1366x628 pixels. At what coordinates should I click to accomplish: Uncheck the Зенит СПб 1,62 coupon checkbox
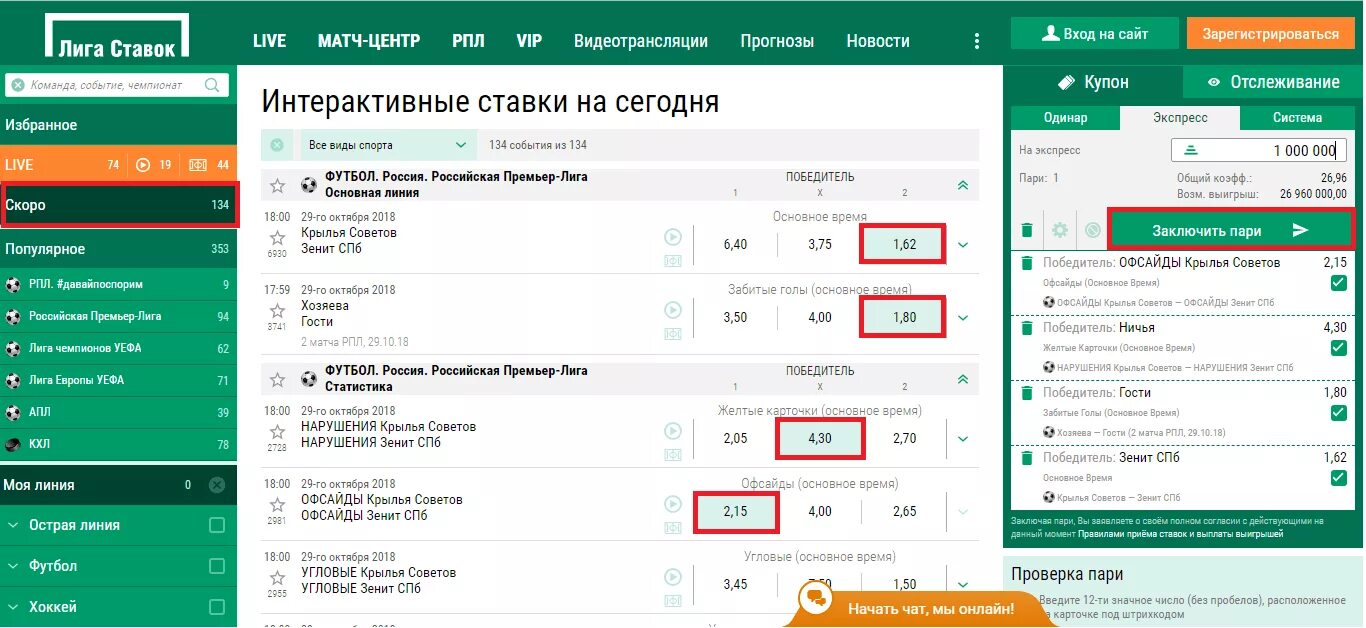tap(1338, 478)
